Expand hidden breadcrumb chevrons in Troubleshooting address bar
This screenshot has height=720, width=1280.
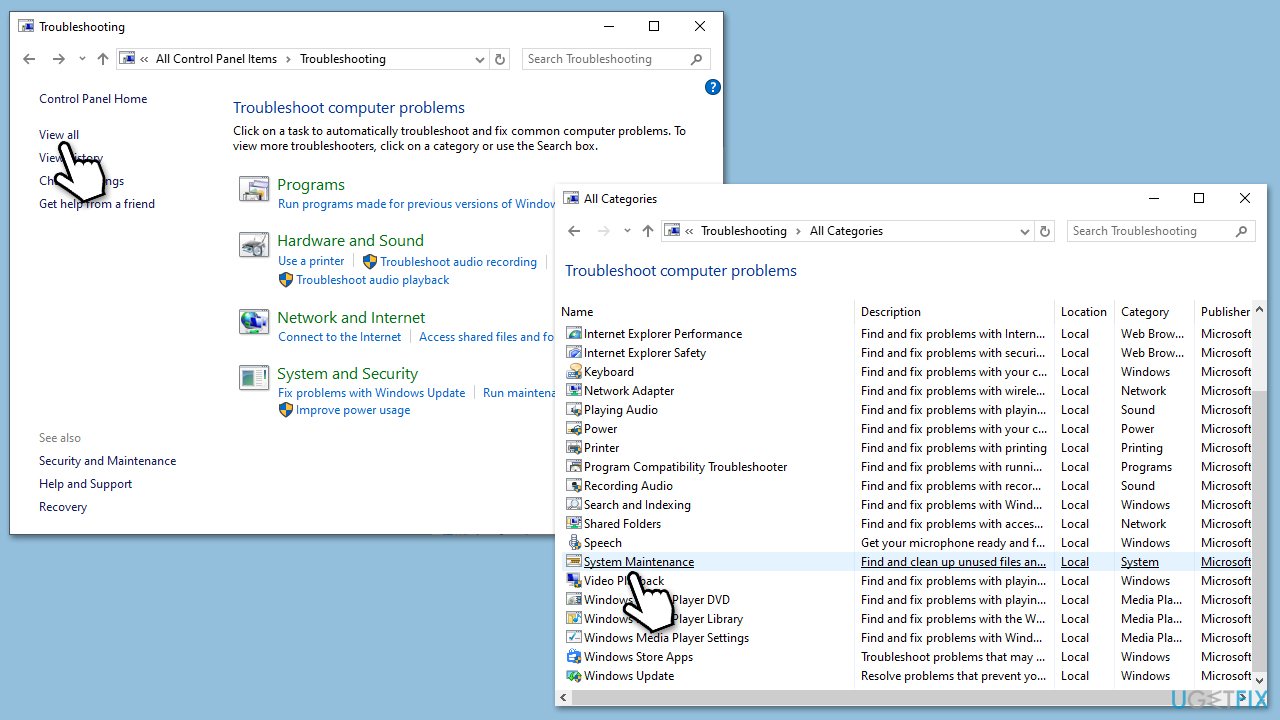click(x=144, y=59)
